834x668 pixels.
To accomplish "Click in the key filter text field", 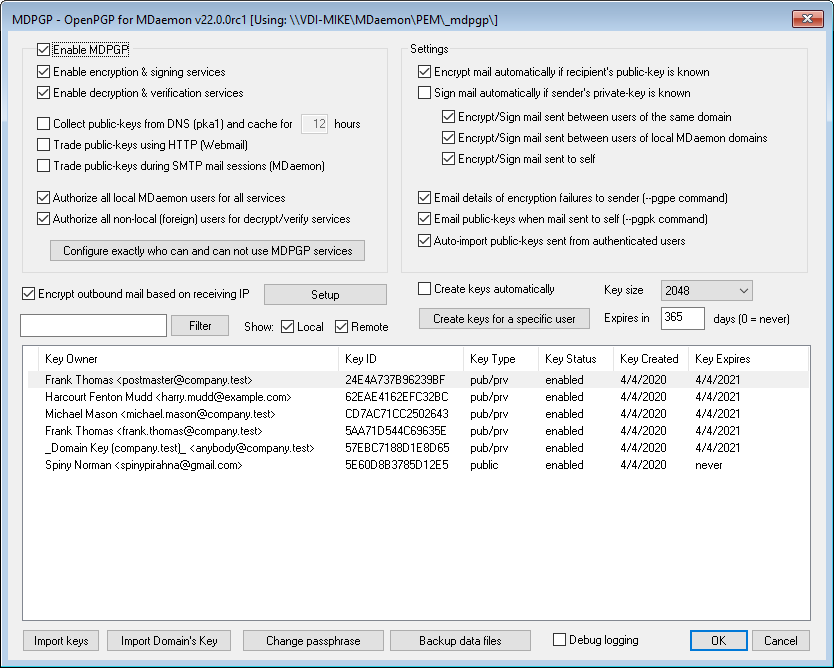I will 93,325.
